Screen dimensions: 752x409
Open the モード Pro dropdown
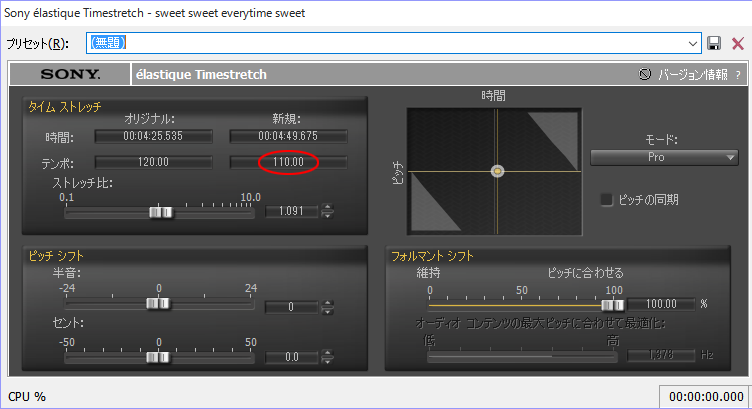(664, 157)
